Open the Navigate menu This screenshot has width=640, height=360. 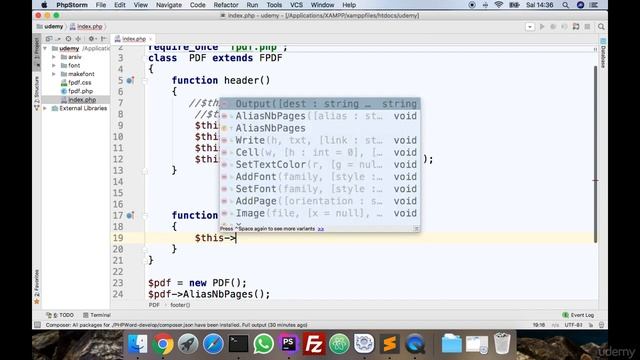click(x=169, y=5)
